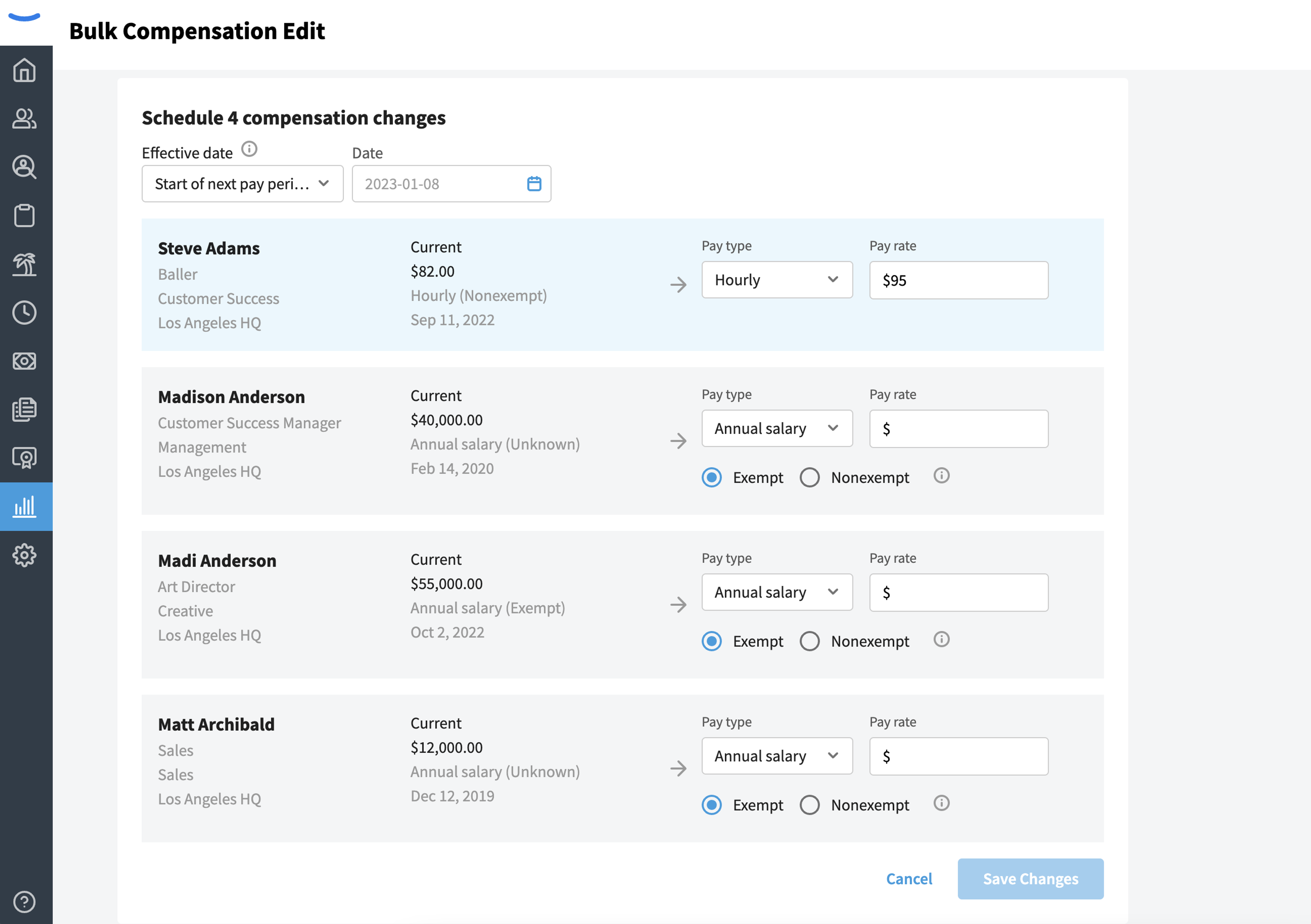
Task: Click the Hourly (Nonexempt) text
Action: point(479,296)
